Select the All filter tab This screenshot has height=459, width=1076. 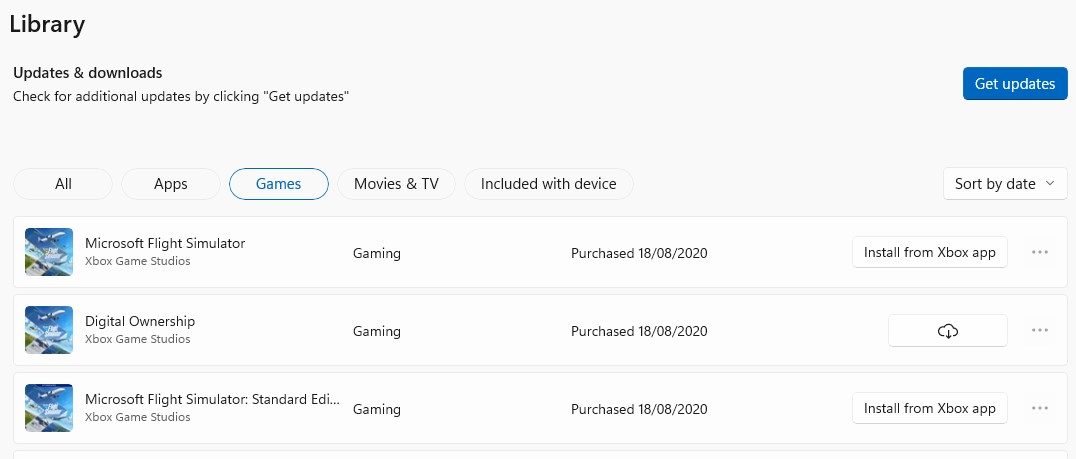(63, 184)
